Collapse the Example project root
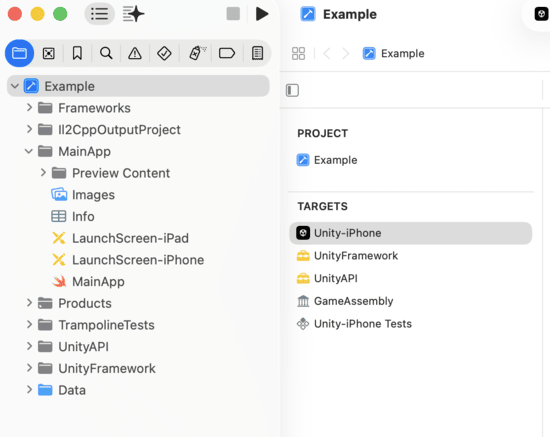The image size is (550, 437). pos(15,86)
